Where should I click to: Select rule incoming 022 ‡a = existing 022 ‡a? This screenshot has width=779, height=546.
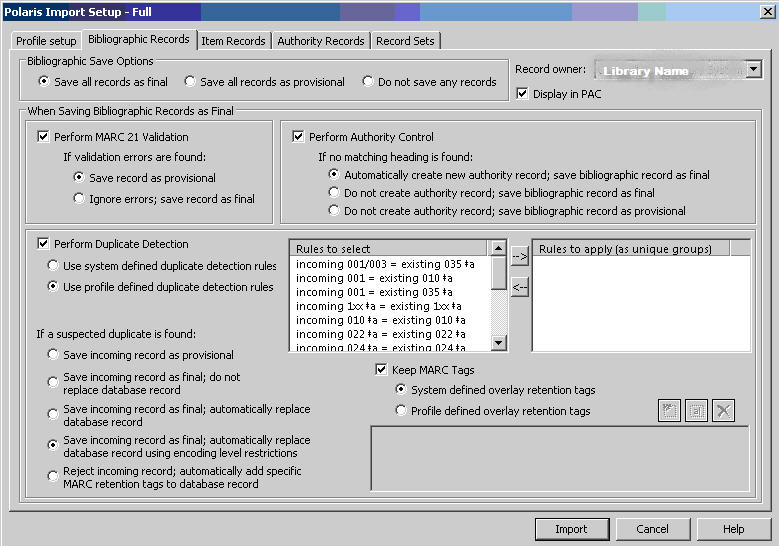point(381,334)
